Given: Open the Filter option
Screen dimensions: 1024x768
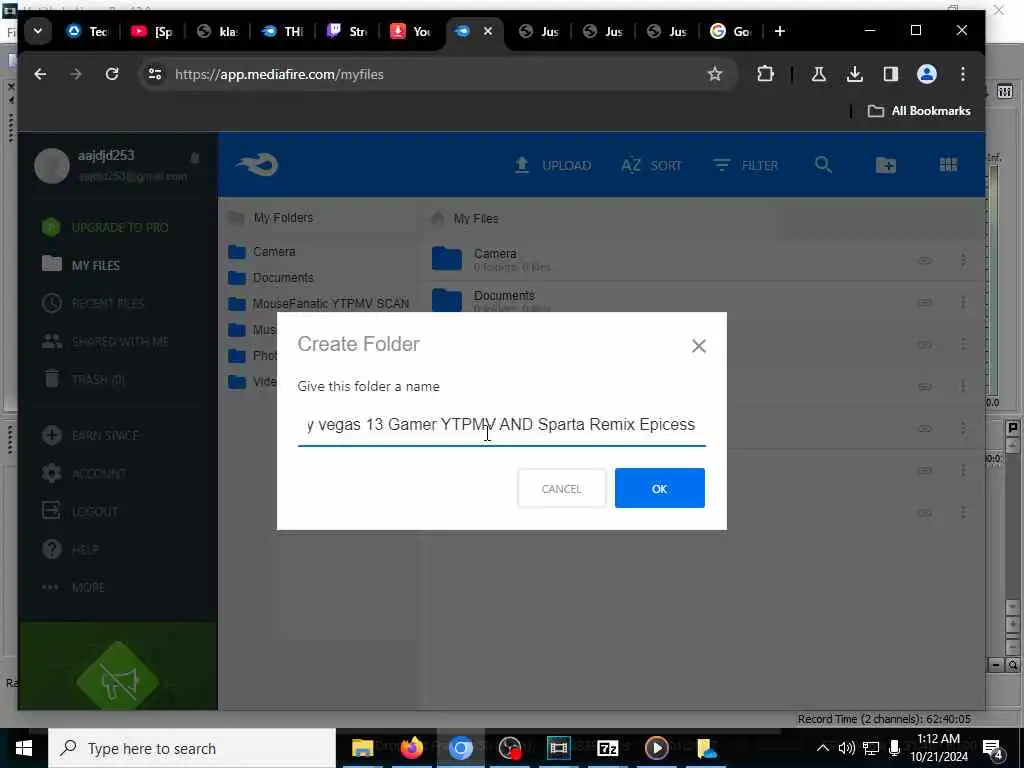Looking at the screenshot, I should (745, 165).
